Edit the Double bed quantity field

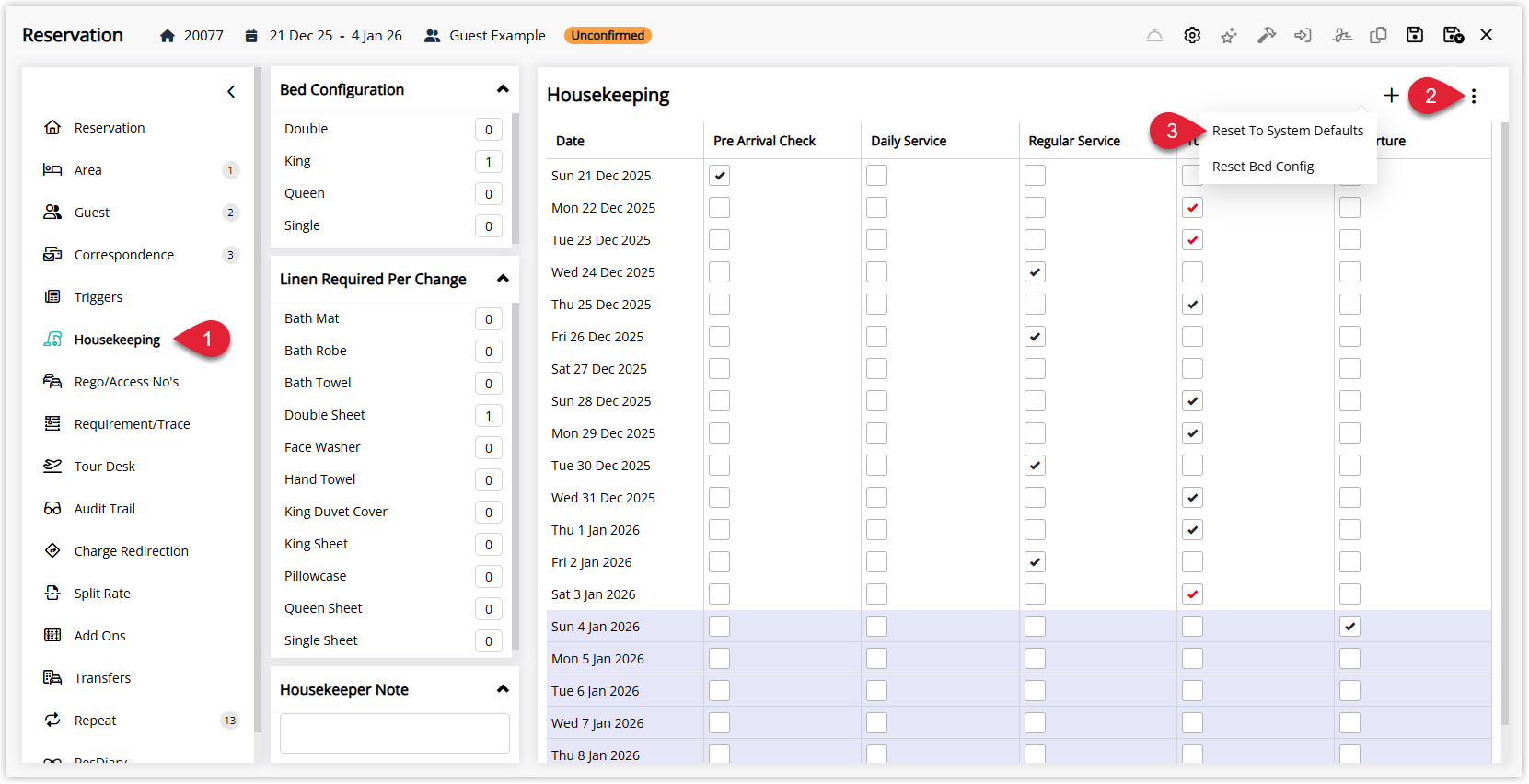pos(489,130)
